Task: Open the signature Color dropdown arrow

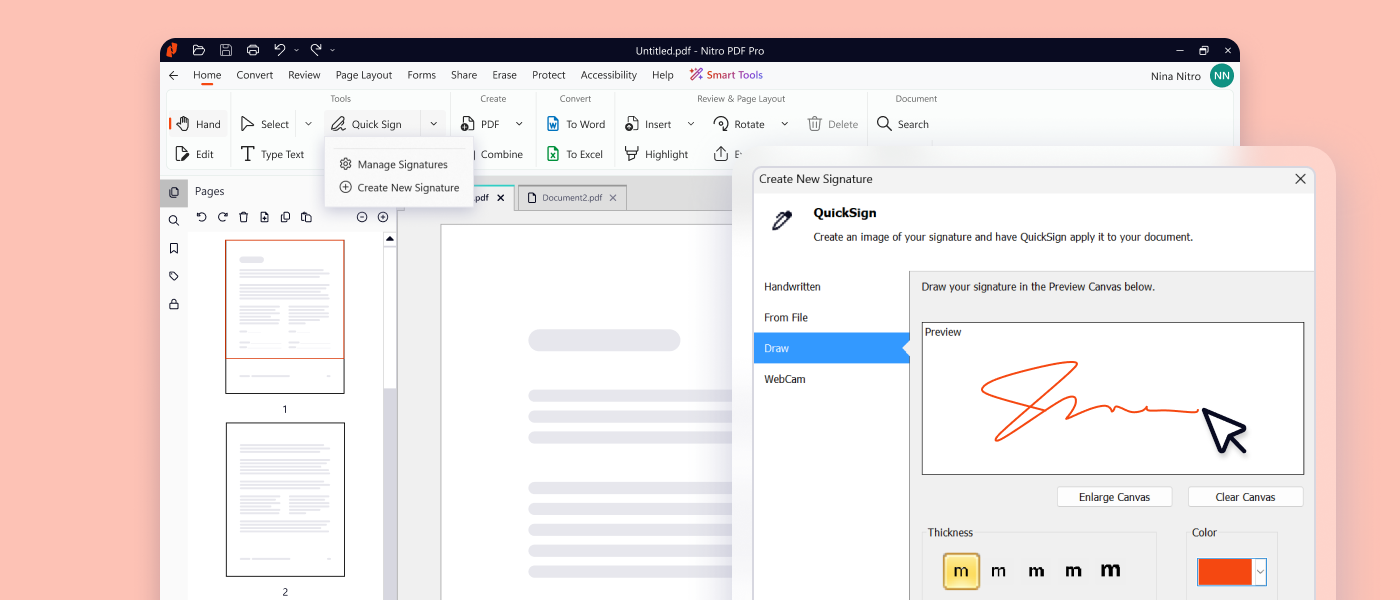Action: pos(1260,572)
